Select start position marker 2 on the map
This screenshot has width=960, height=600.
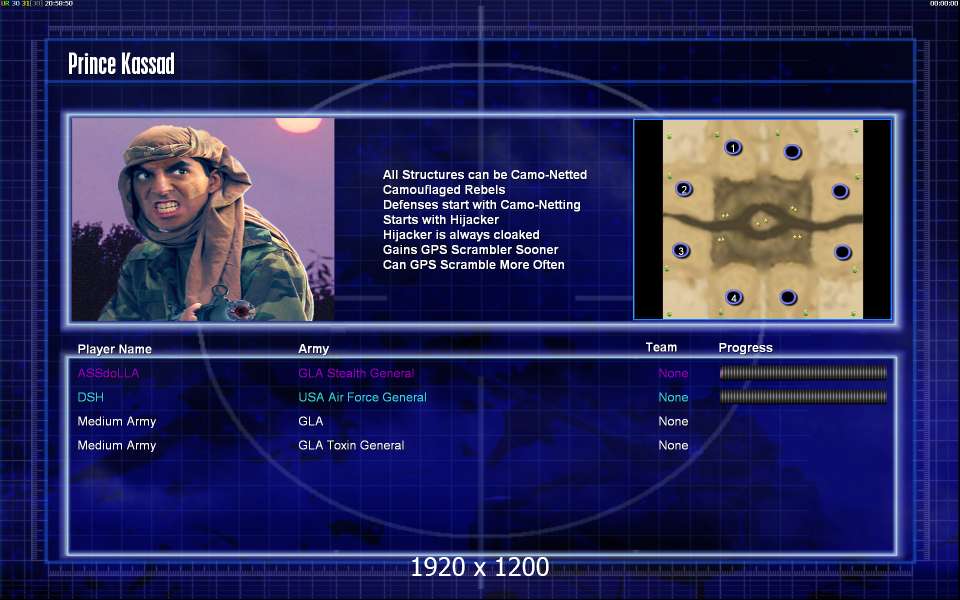[x=684, y=189]
